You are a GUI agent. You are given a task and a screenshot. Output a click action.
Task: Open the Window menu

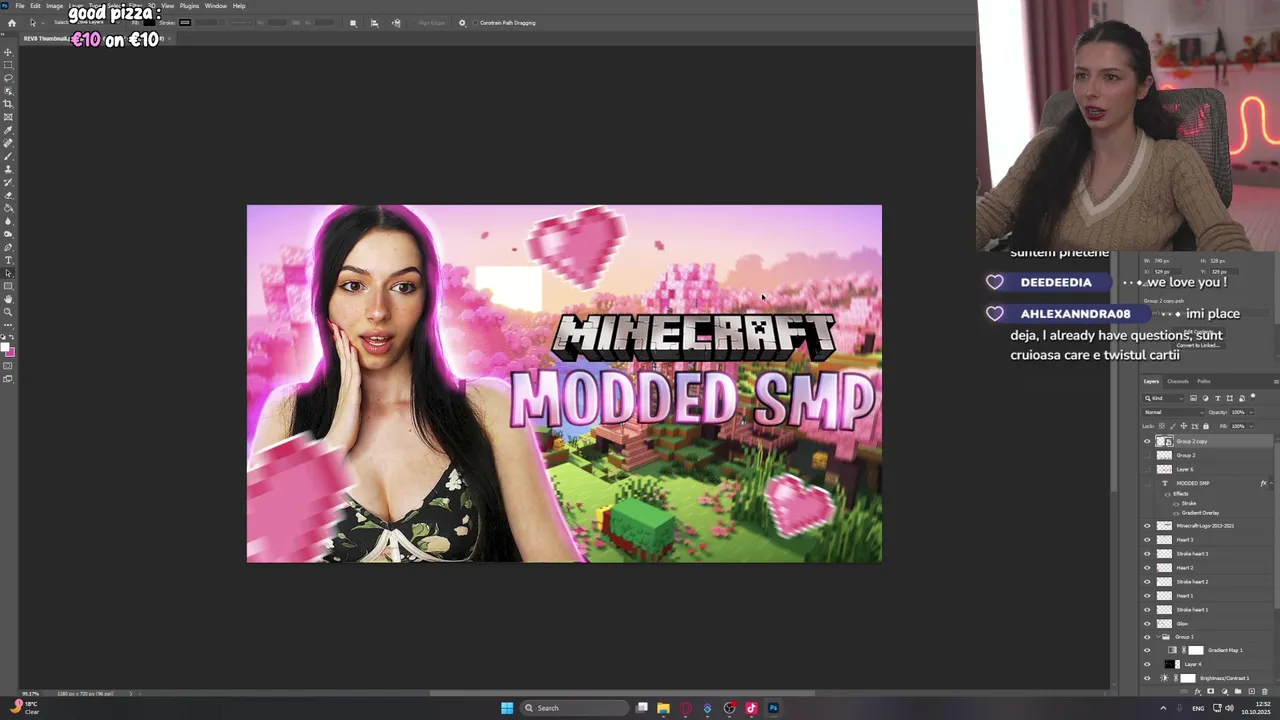coord(216,6)
